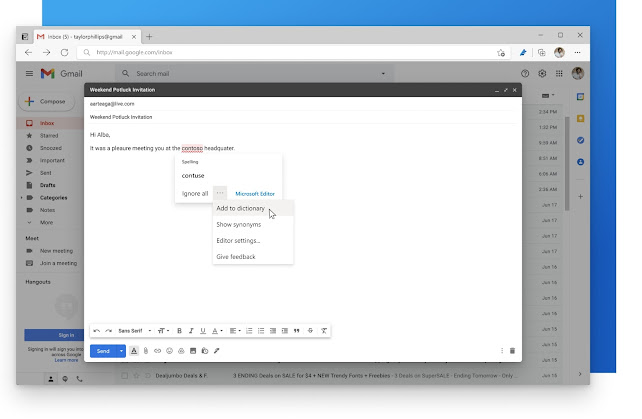Select the Dealjumbo Deals email checkbox
The image size is (642, 419).
124,376
